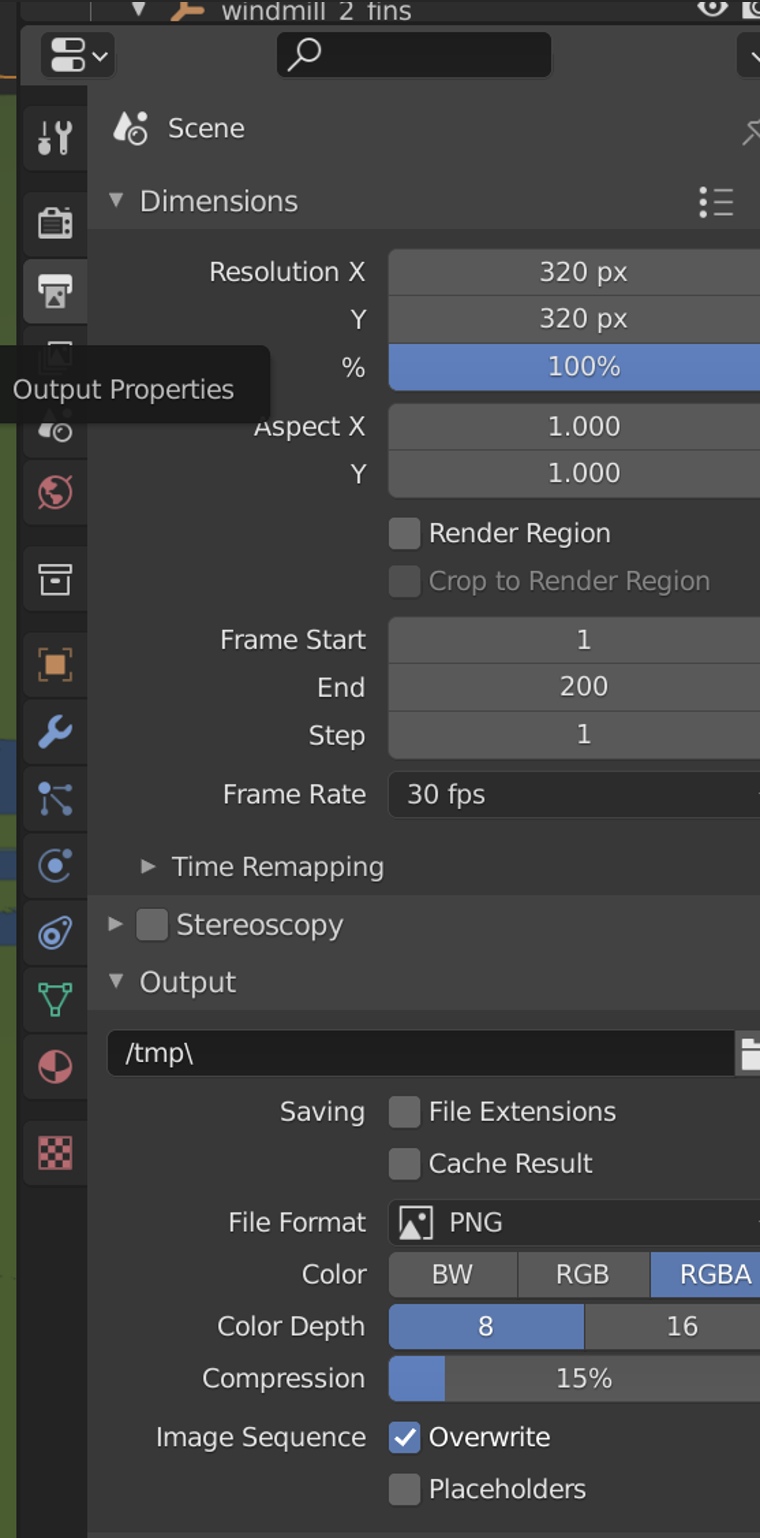Open the Material properties tab
The width and height of the screenshot is (760, 1538).
[x=55, y=1067]
